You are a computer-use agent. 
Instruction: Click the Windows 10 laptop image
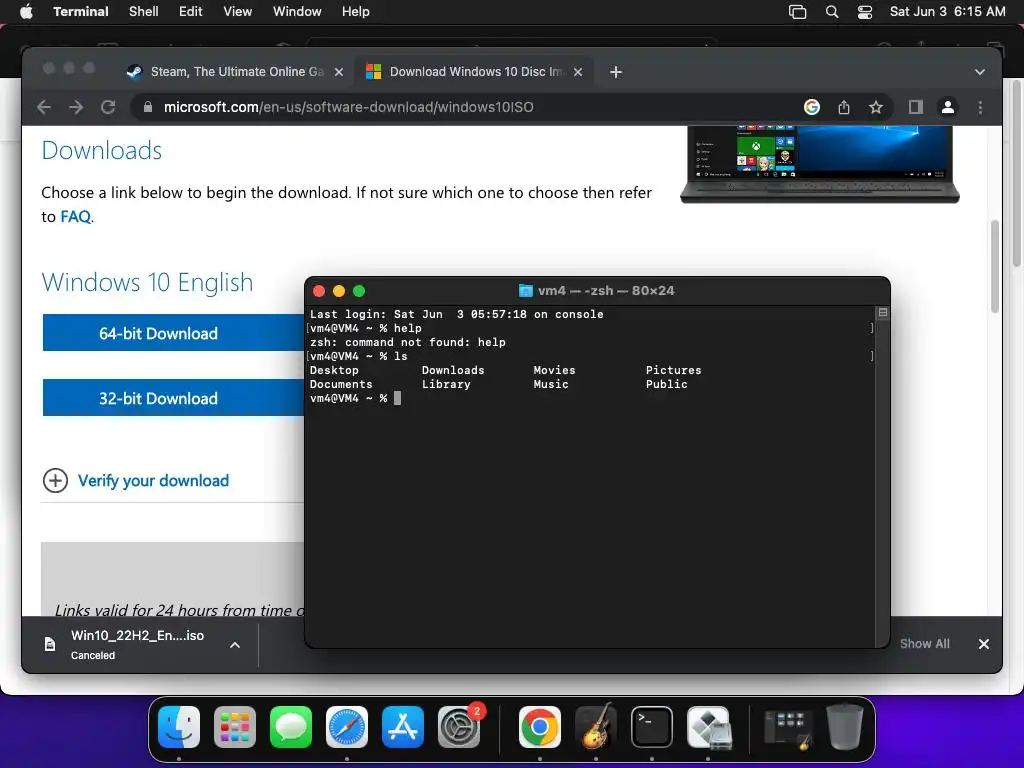[820, 164]
